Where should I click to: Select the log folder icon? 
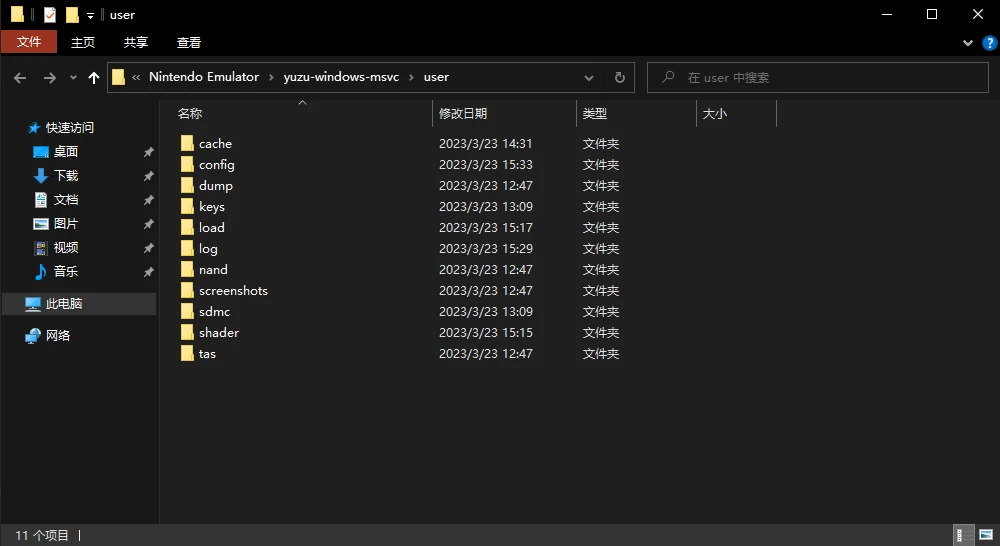(187, 249)
